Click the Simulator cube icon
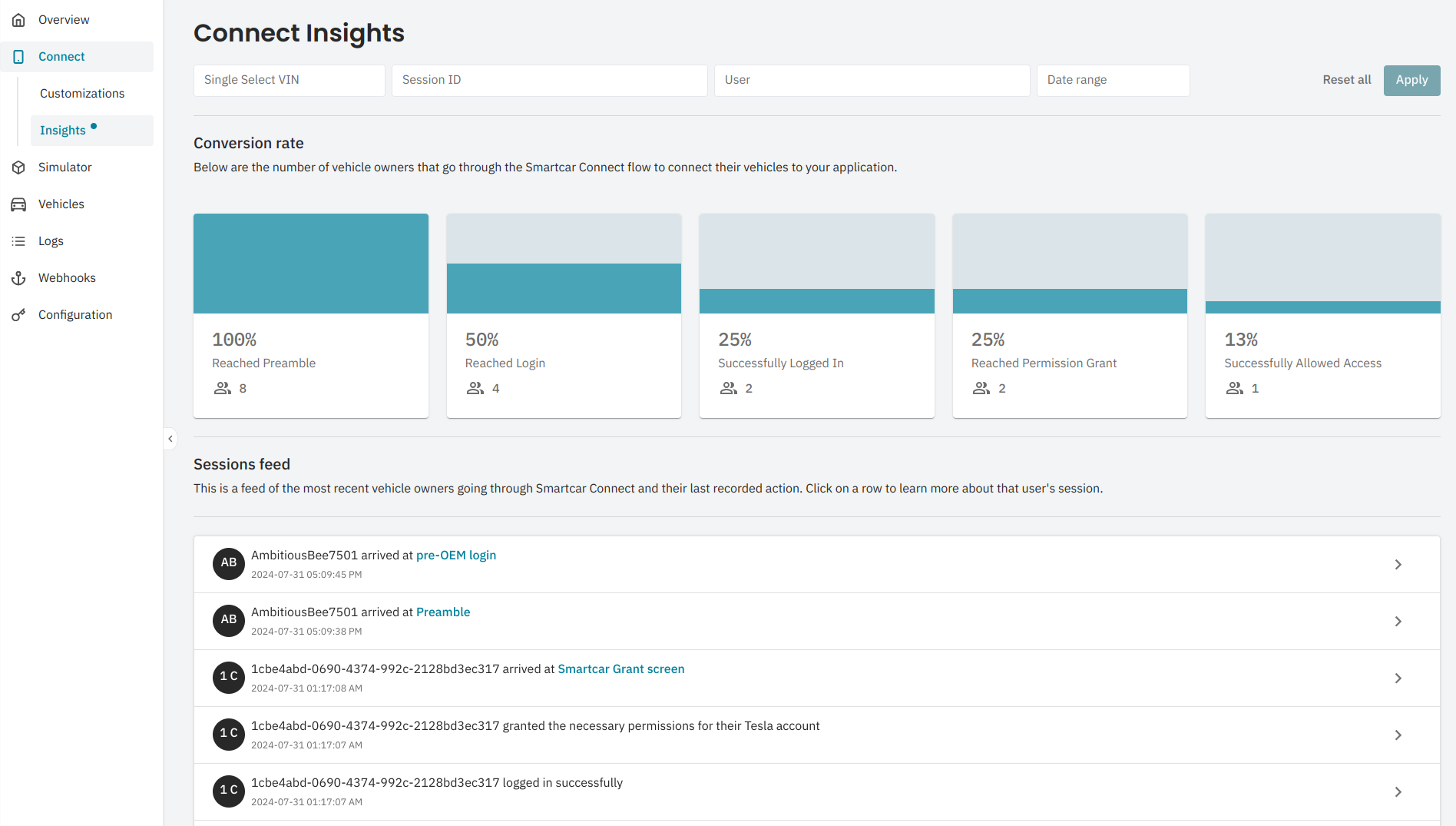 coord(18,168)
